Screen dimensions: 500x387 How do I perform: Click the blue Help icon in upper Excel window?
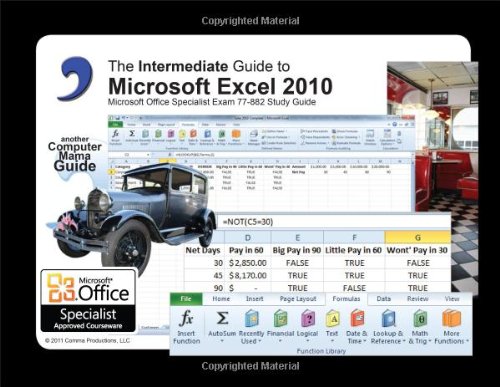point(395,124)
